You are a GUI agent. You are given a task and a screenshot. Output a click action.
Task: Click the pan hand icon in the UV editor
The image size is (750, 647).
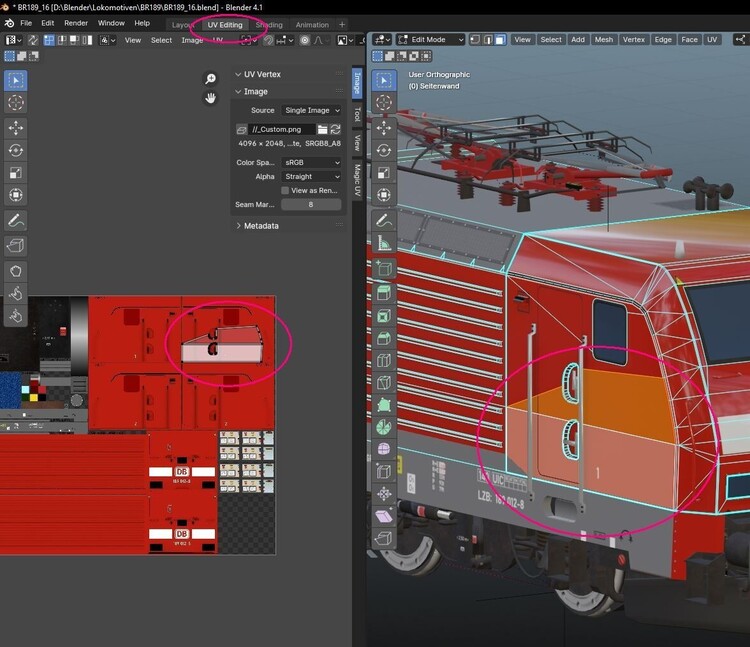coord(210,97)
